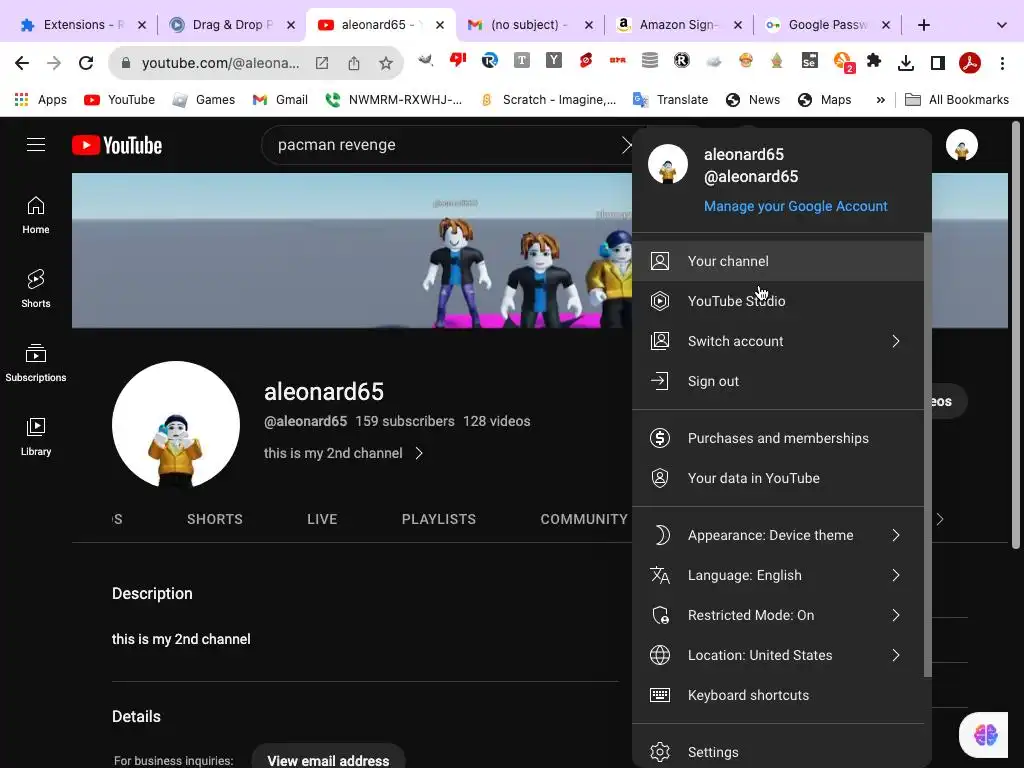Switch to the COMMUNITY channel tab

[x=584, y=519]
